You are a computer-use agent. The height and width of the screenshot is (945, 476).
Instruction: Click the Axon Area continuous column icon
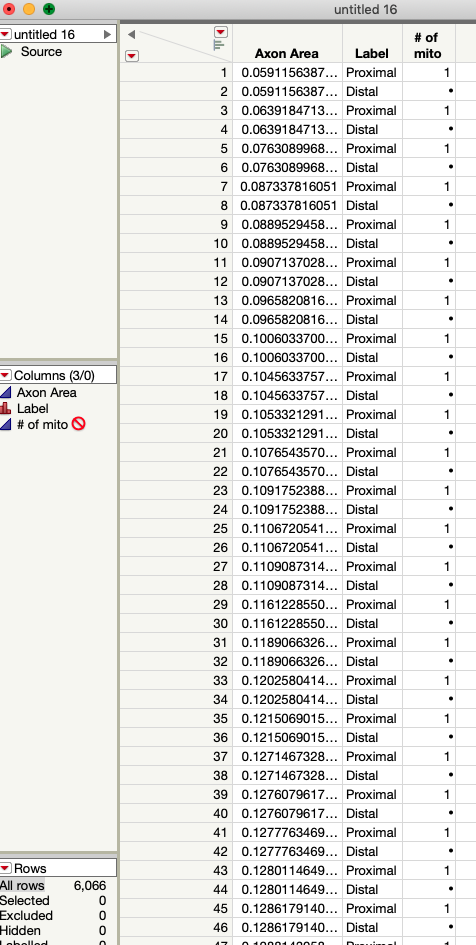(x=6, y=392)
